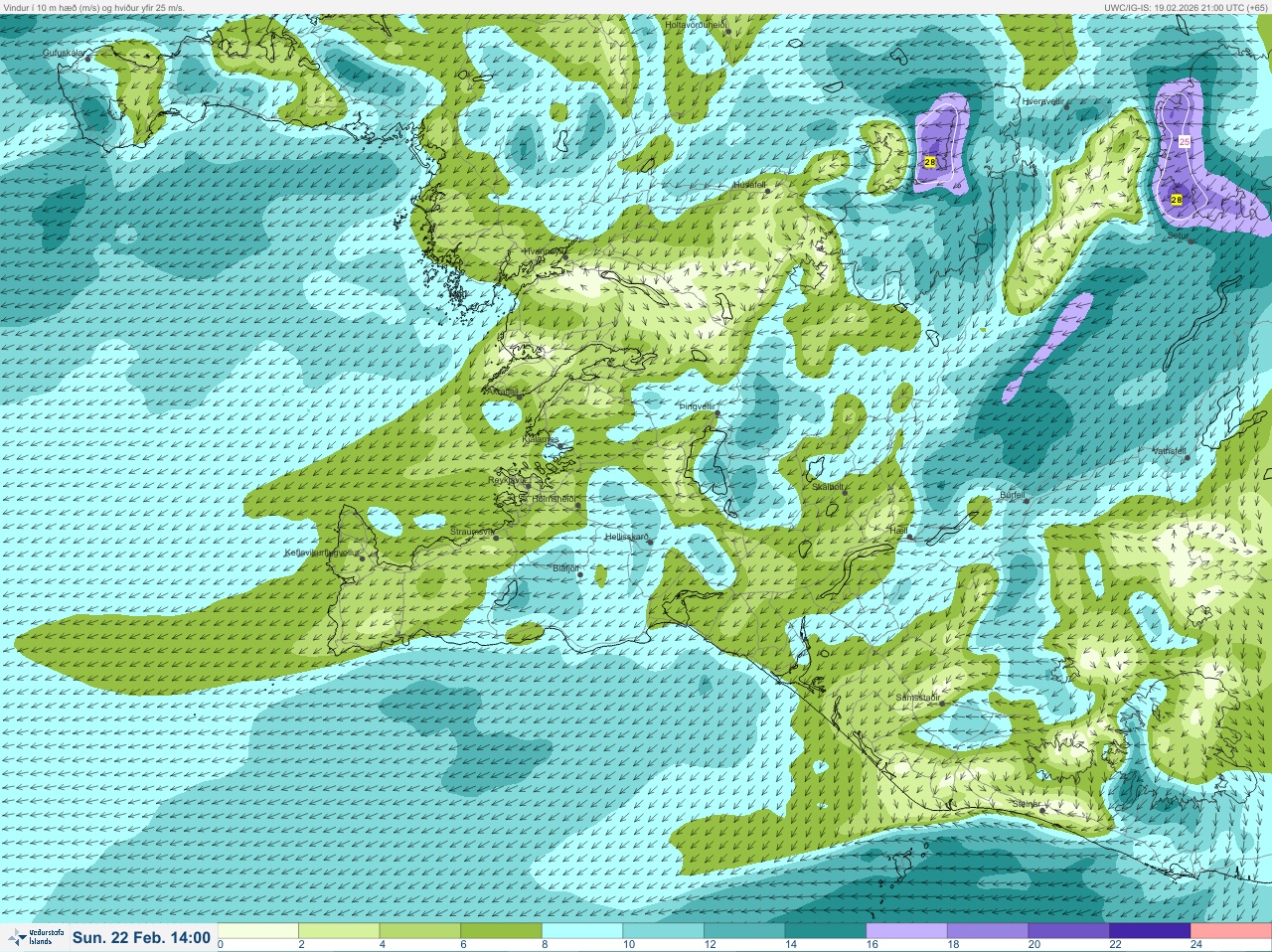Select the 10–12 m/s turquoise legend swatch
The height and width of the screenshot is (952, 1272).
click(x=664, y=931)
